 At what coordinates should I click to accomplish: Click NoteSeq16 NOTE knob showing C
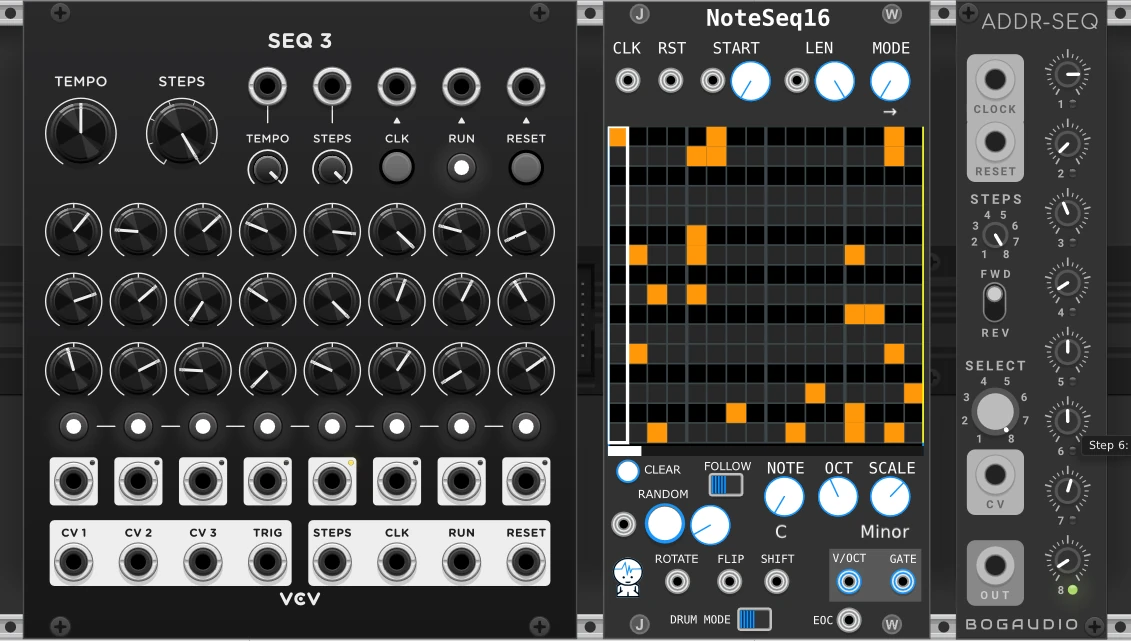783,497
